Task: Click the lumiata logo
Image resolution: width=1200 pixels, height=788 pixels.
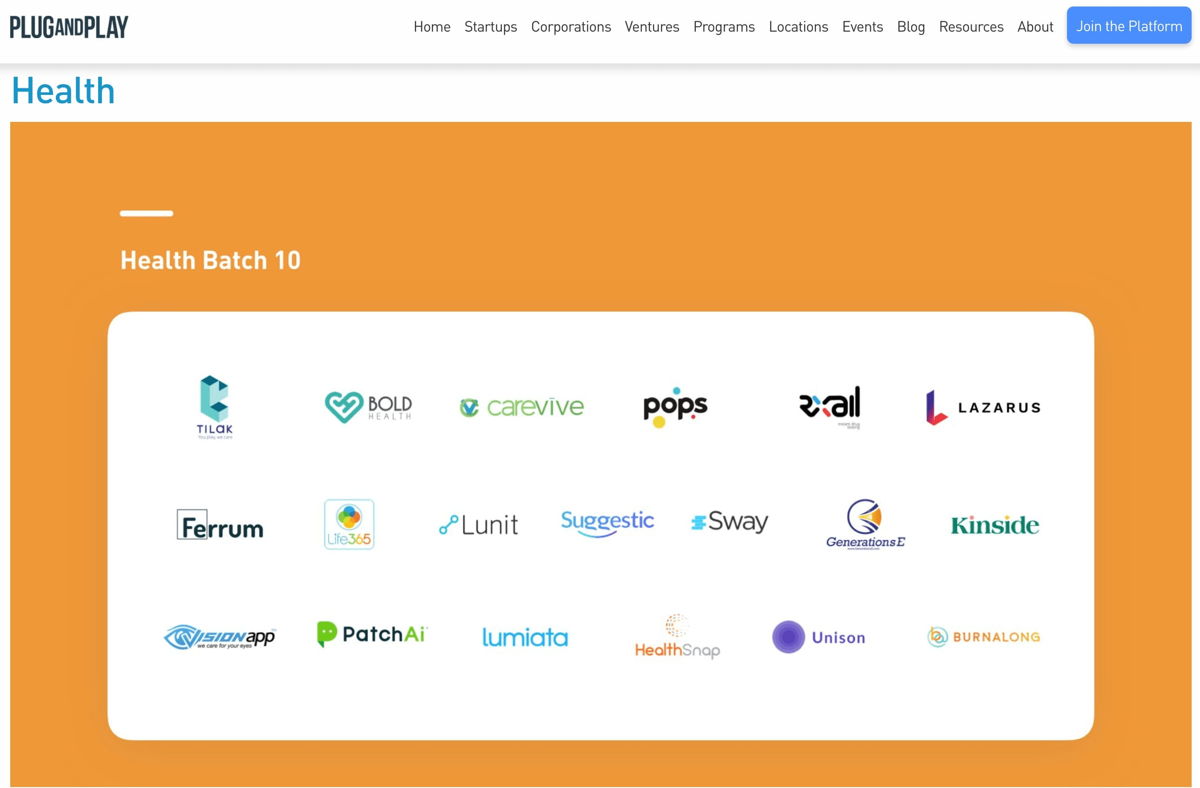Action: click(525, 637)
